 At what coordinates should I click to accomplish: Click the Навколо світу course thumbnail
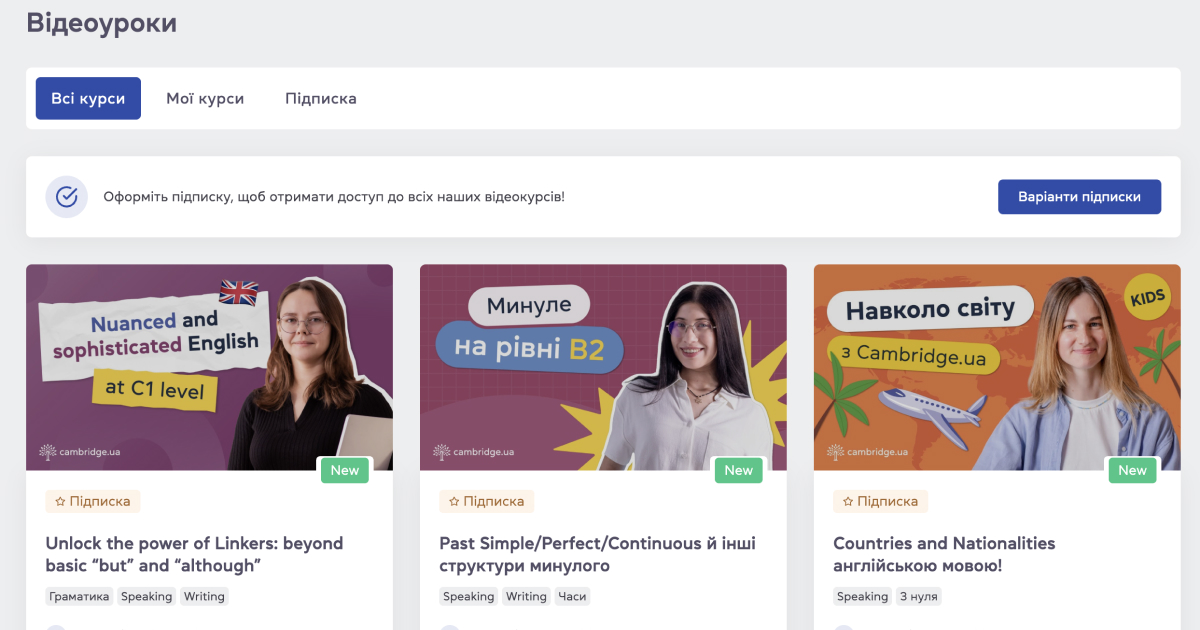point(997,367)
